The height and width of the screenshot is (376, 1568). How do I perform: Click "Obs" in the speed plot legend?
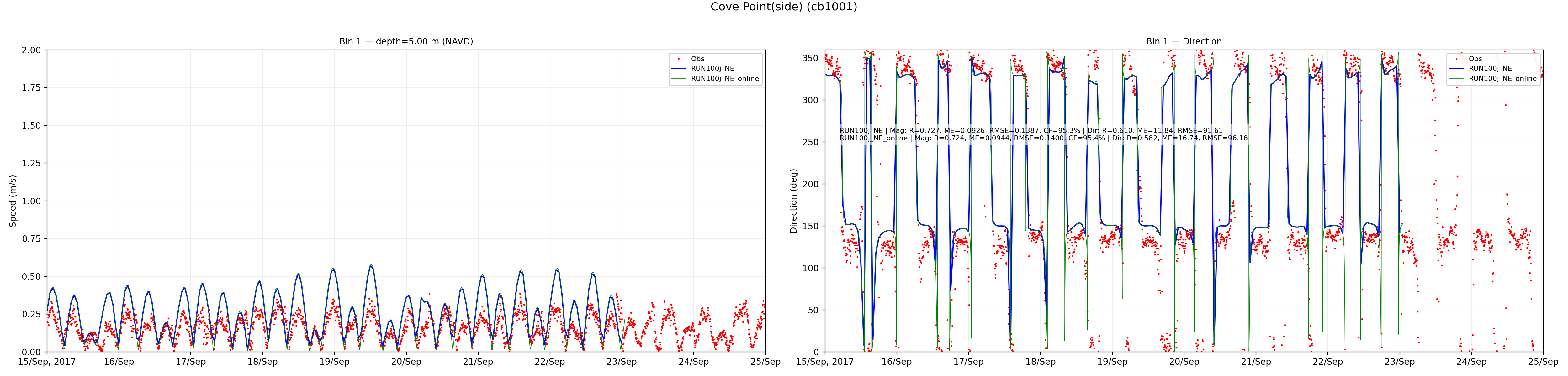[x=697, y=59]
